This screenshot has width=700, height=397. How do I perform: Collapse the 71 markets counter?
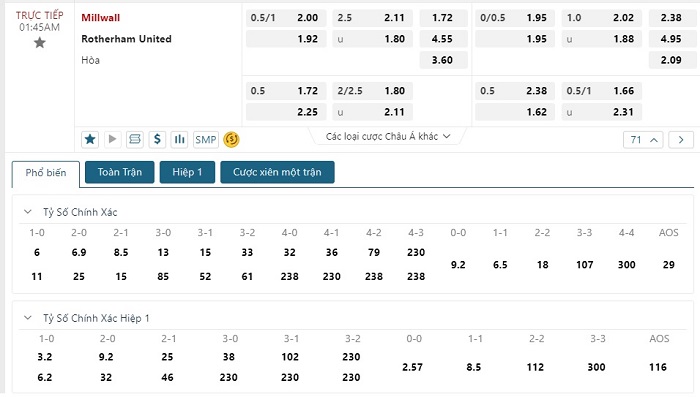643,140
